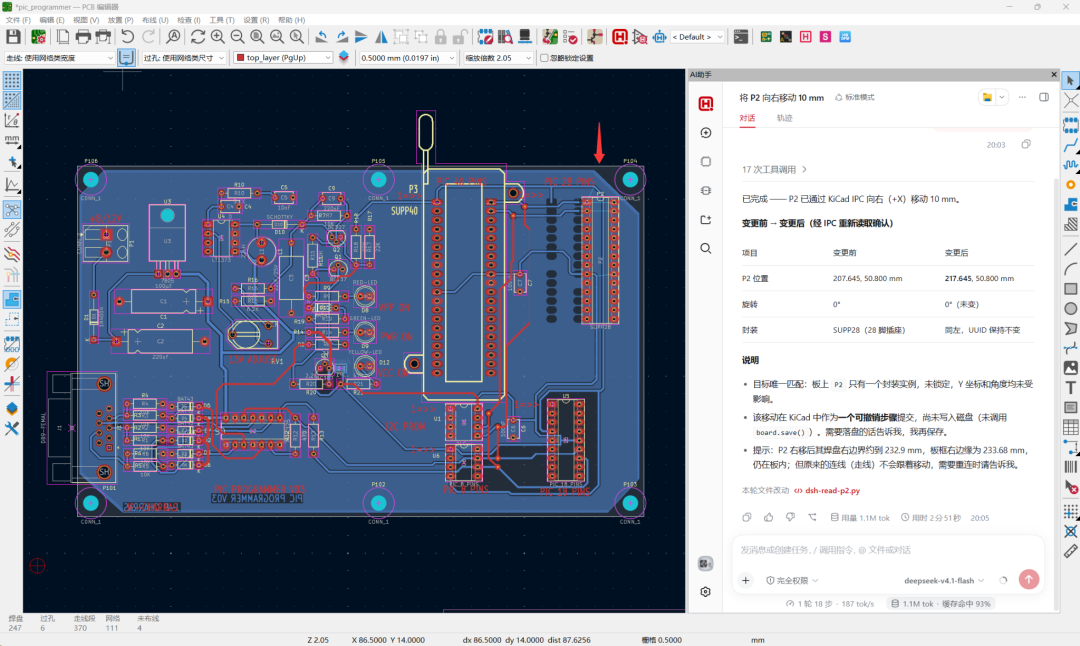Open the find tool (magnifier with A)

[x=173, y=37]
